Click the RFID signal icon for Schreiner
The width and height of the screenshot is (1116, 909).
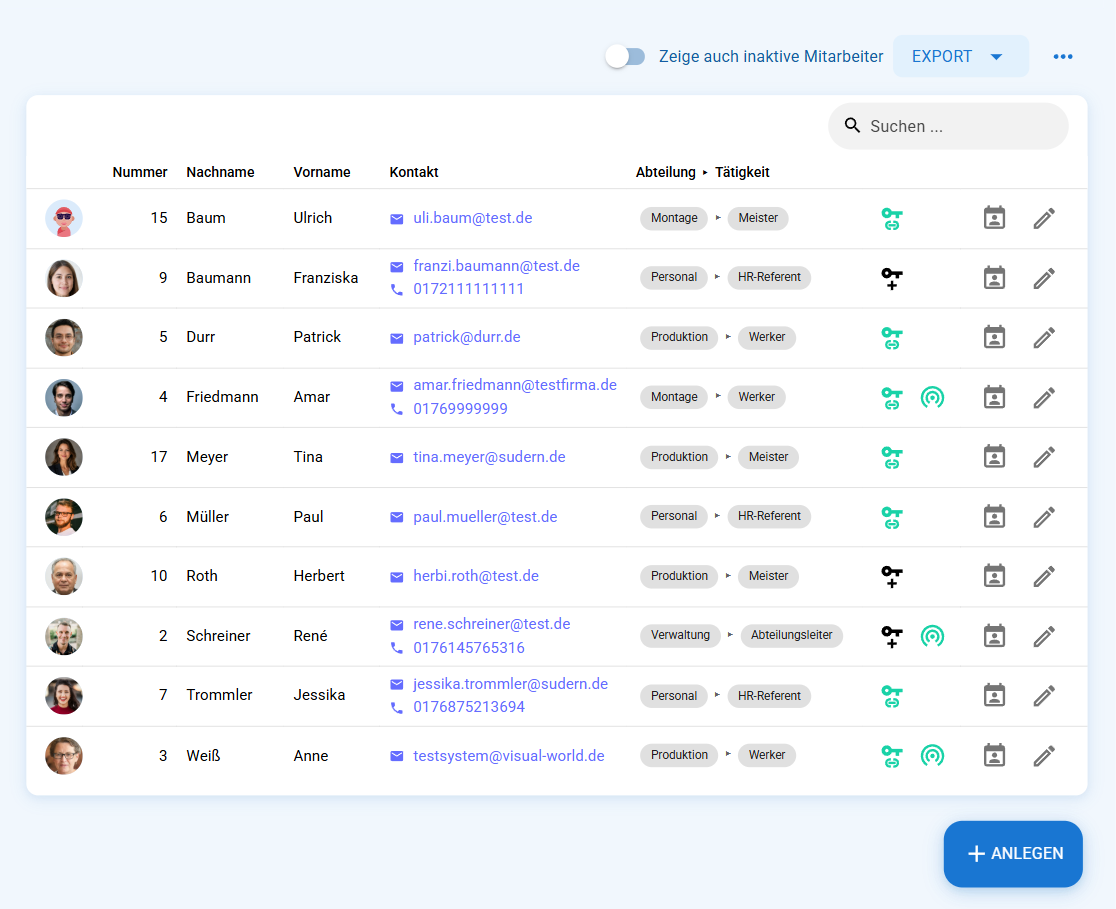[932, 636]
